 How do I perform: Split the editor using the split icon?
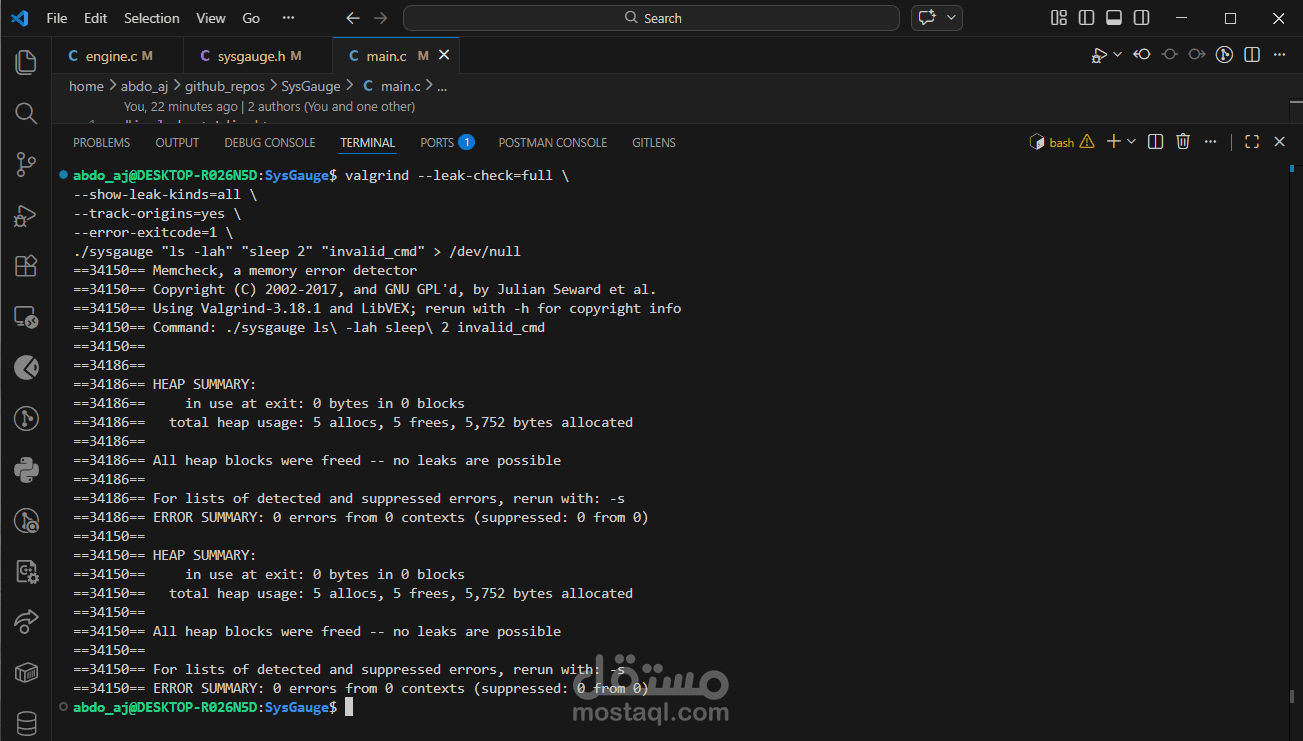(x=1251, y=55)
